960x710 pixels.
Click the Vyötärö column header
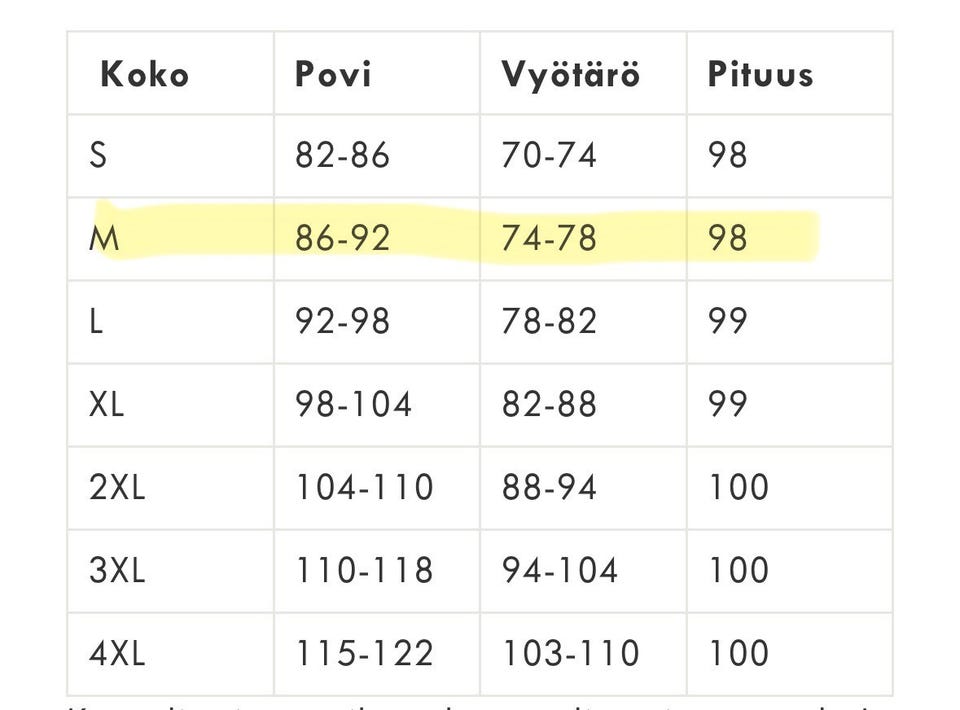(570, 74)
